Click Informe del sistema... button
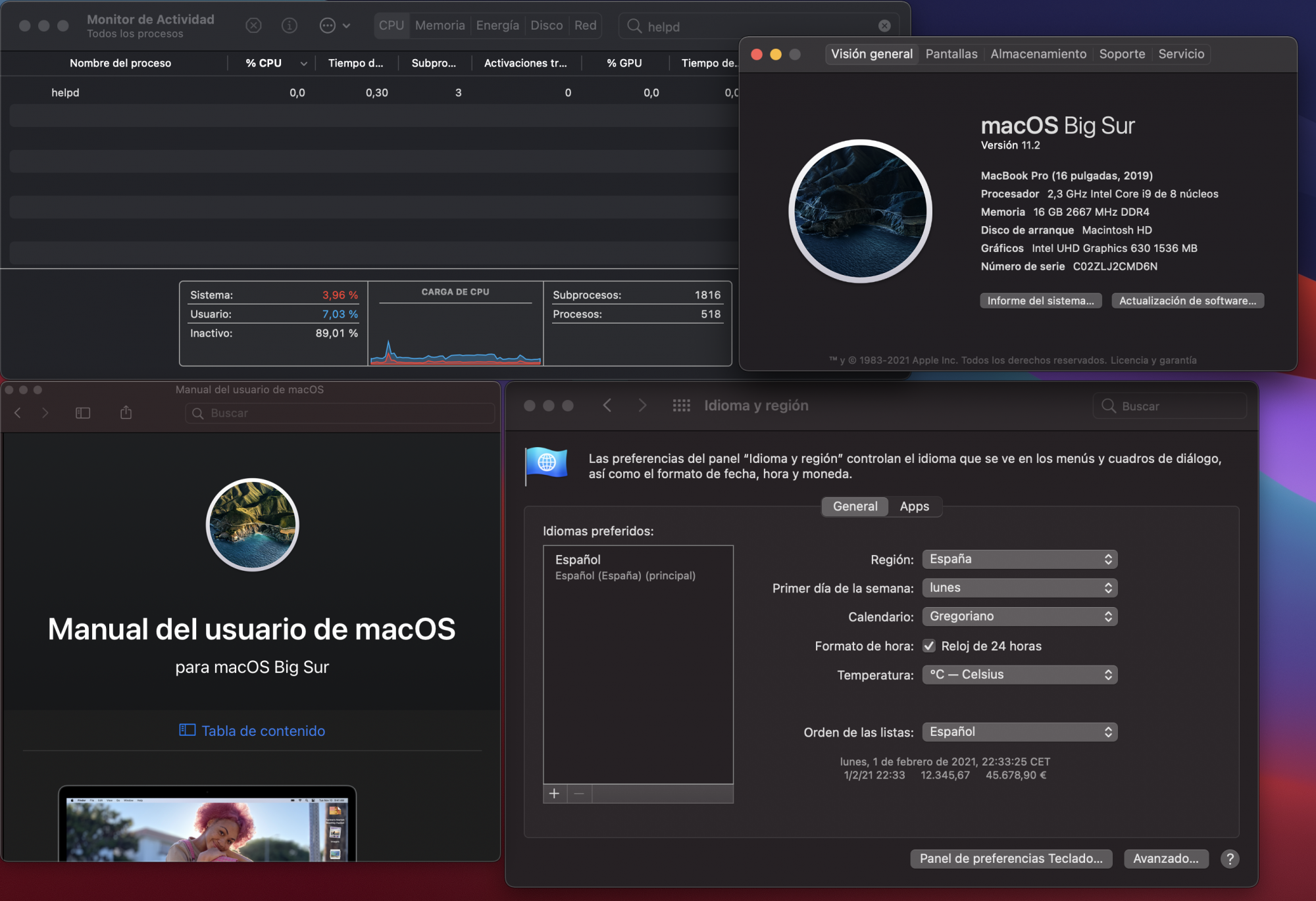Screen dimensions: 1316x901 [1041, 301]
